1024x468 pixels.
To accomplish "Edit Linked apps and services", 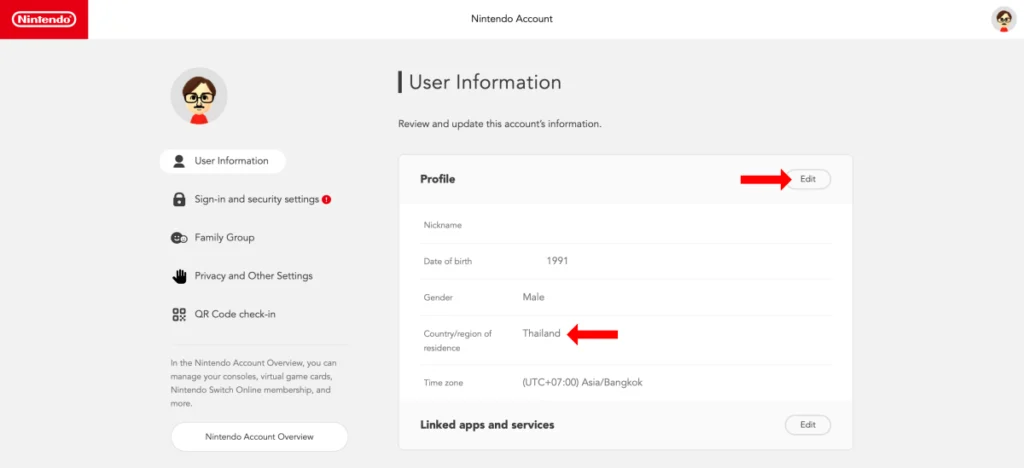I will tap(808, 425).
